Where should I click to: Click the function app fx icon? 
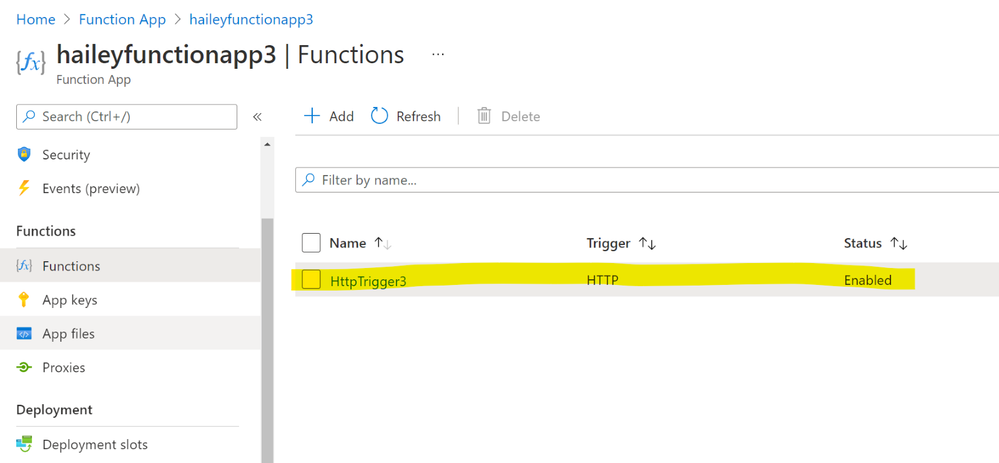(x=31, y=62)
